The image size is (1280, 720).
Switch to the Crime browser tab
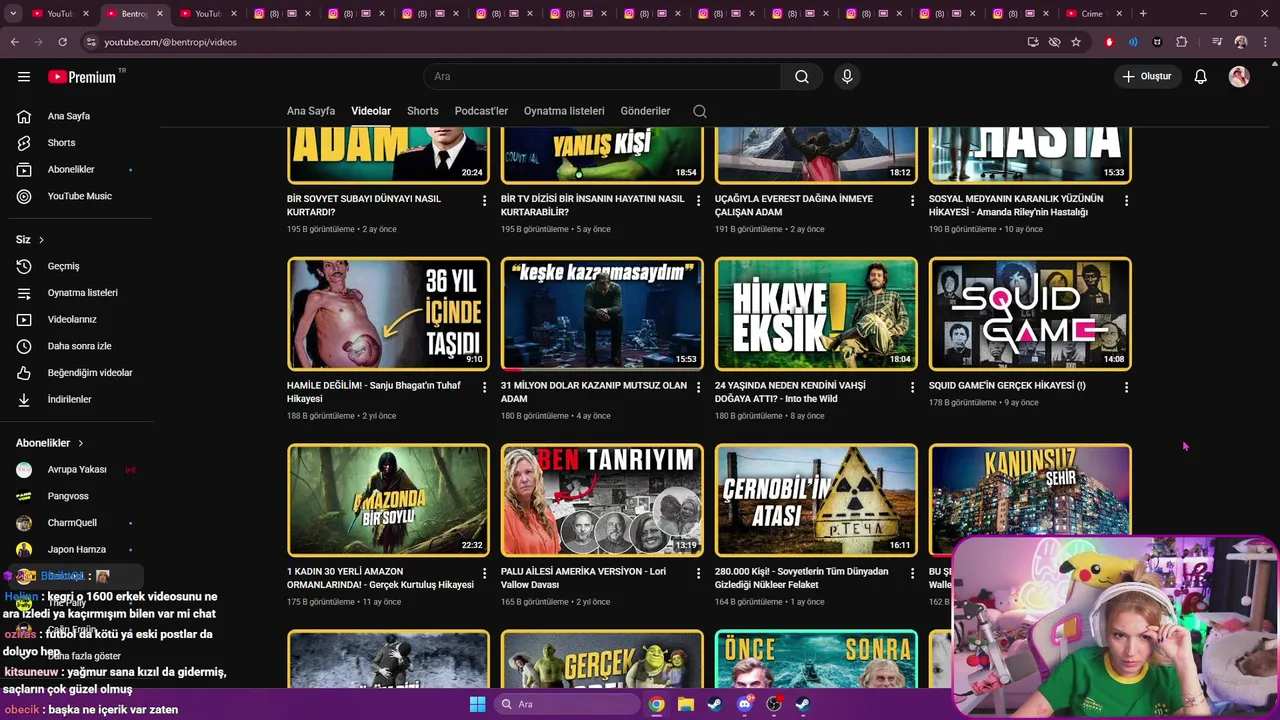click(1092, 14)
